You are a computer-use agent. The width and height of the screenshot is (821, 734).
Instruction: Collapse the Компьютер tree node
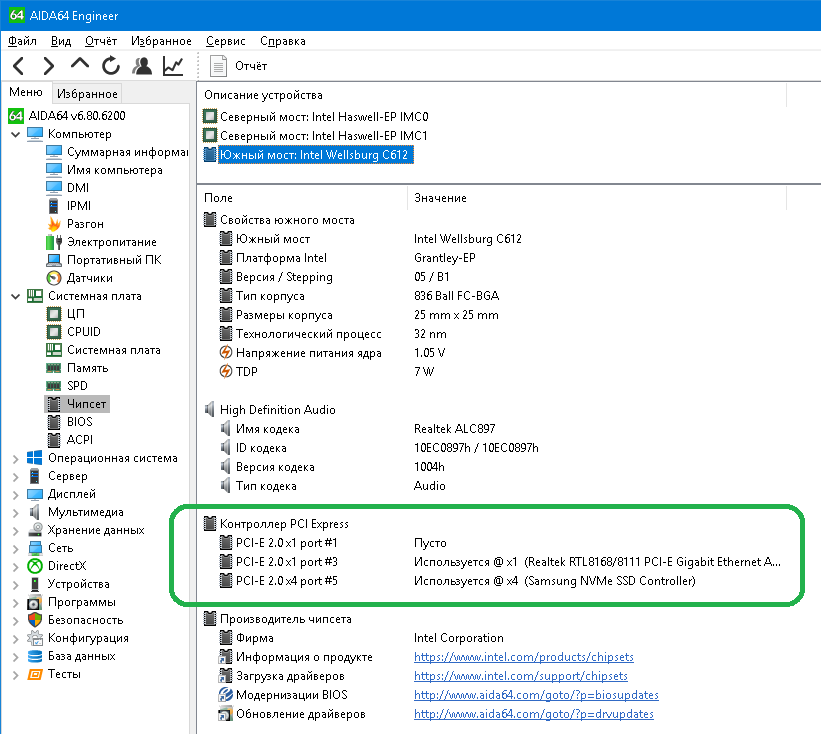(x=16, y=135)
